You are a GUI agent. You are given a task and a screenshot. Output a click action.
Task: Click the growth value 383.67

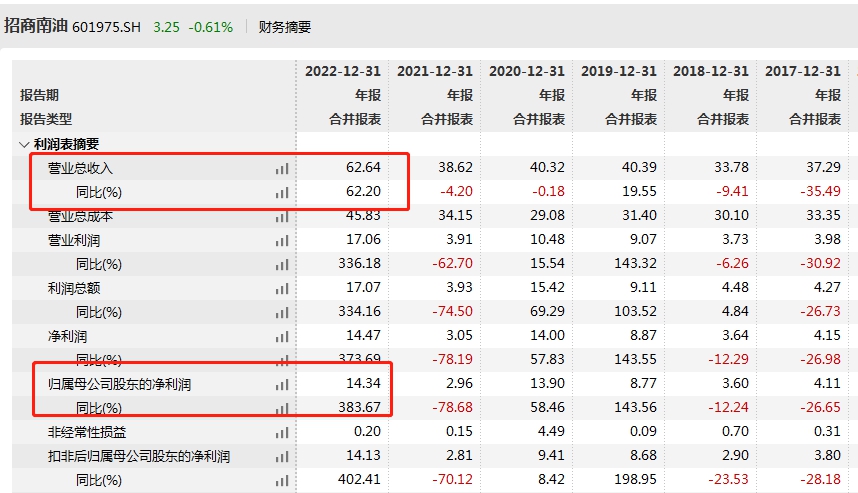pyautogui.click(x=360, y=408)
